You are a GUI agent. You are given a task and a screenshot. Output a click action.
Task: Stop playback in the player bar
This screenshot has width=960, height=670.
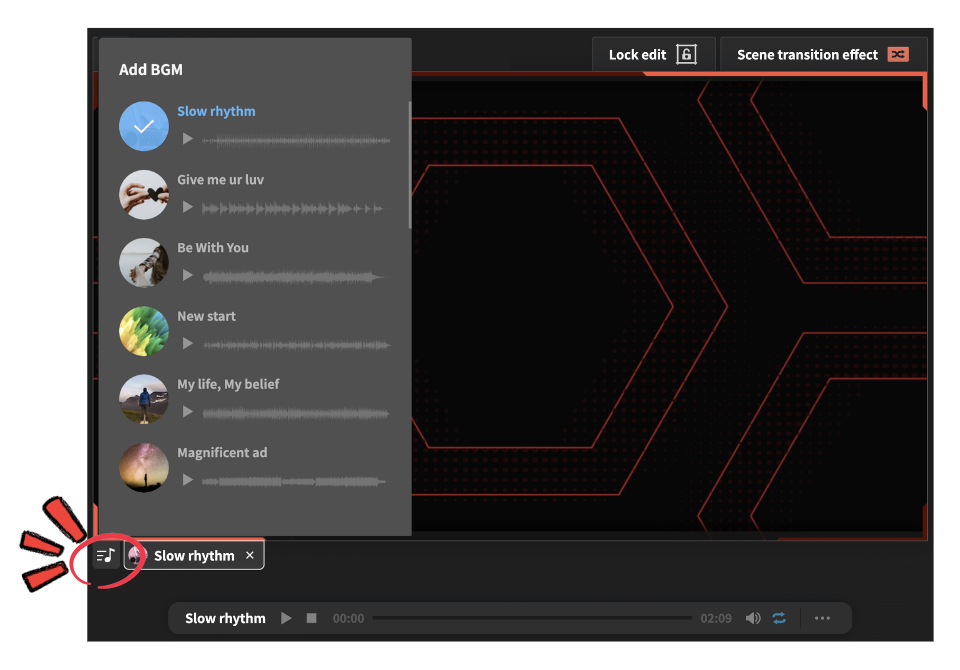[312, 618]
